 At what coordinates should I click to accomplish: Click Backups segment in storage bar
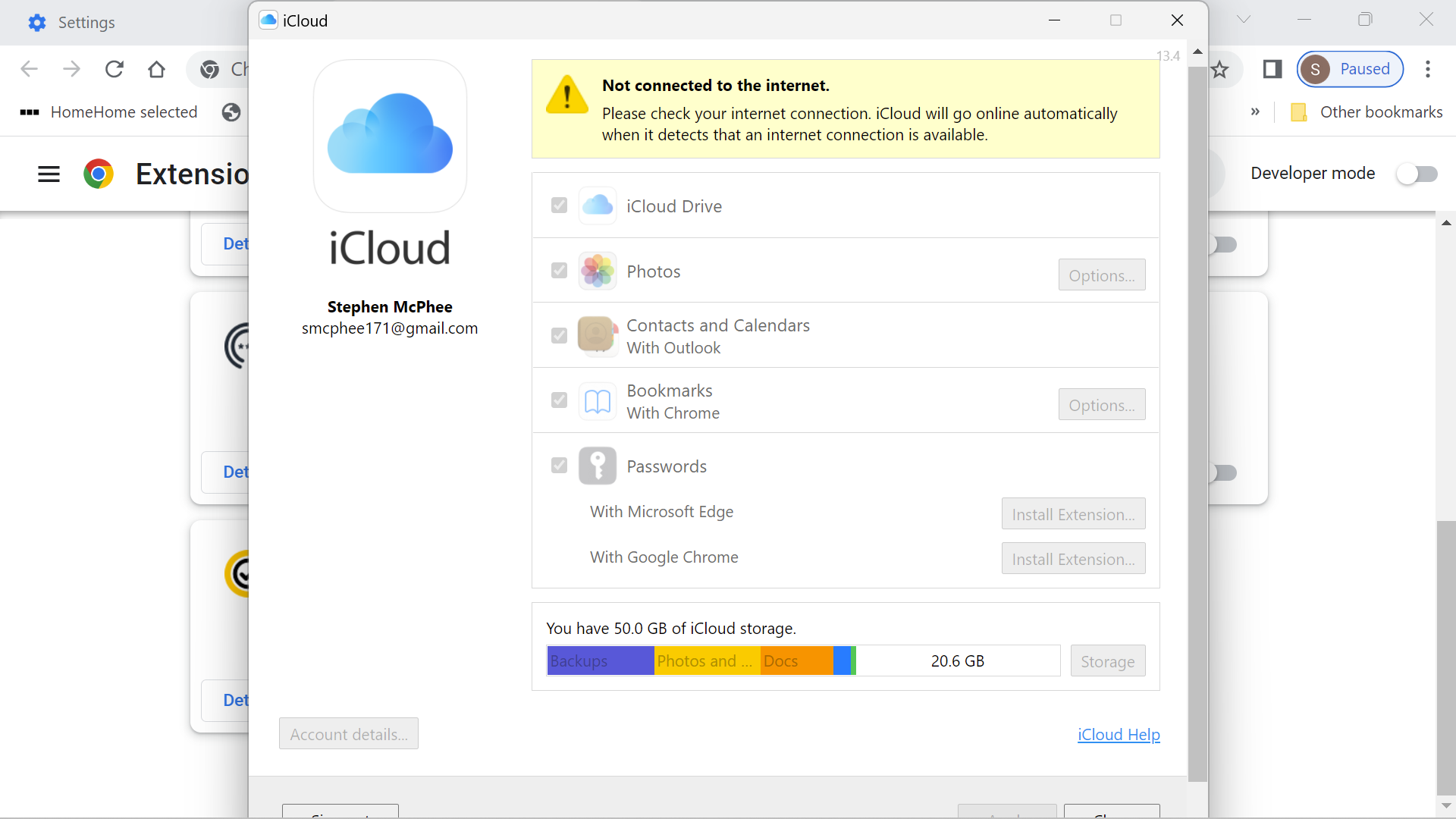[600, 661]
